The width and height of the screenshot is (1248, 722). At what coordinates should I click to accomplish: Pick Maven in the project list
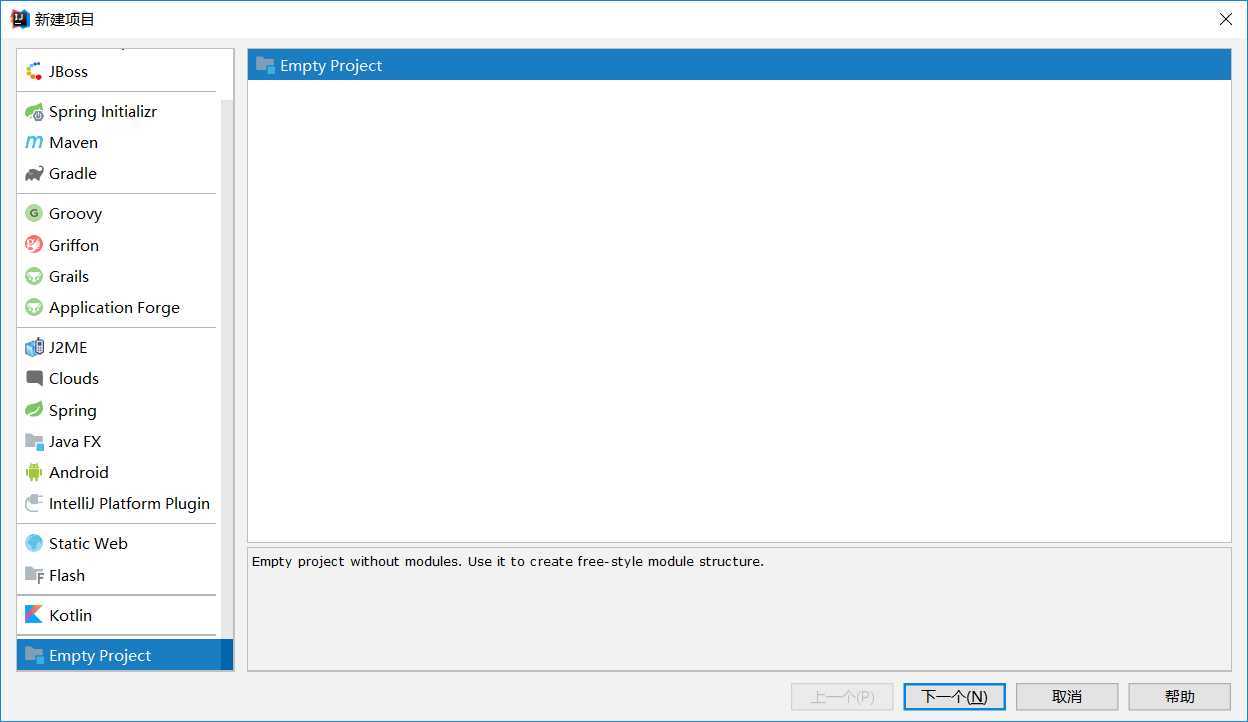(73, 143)
